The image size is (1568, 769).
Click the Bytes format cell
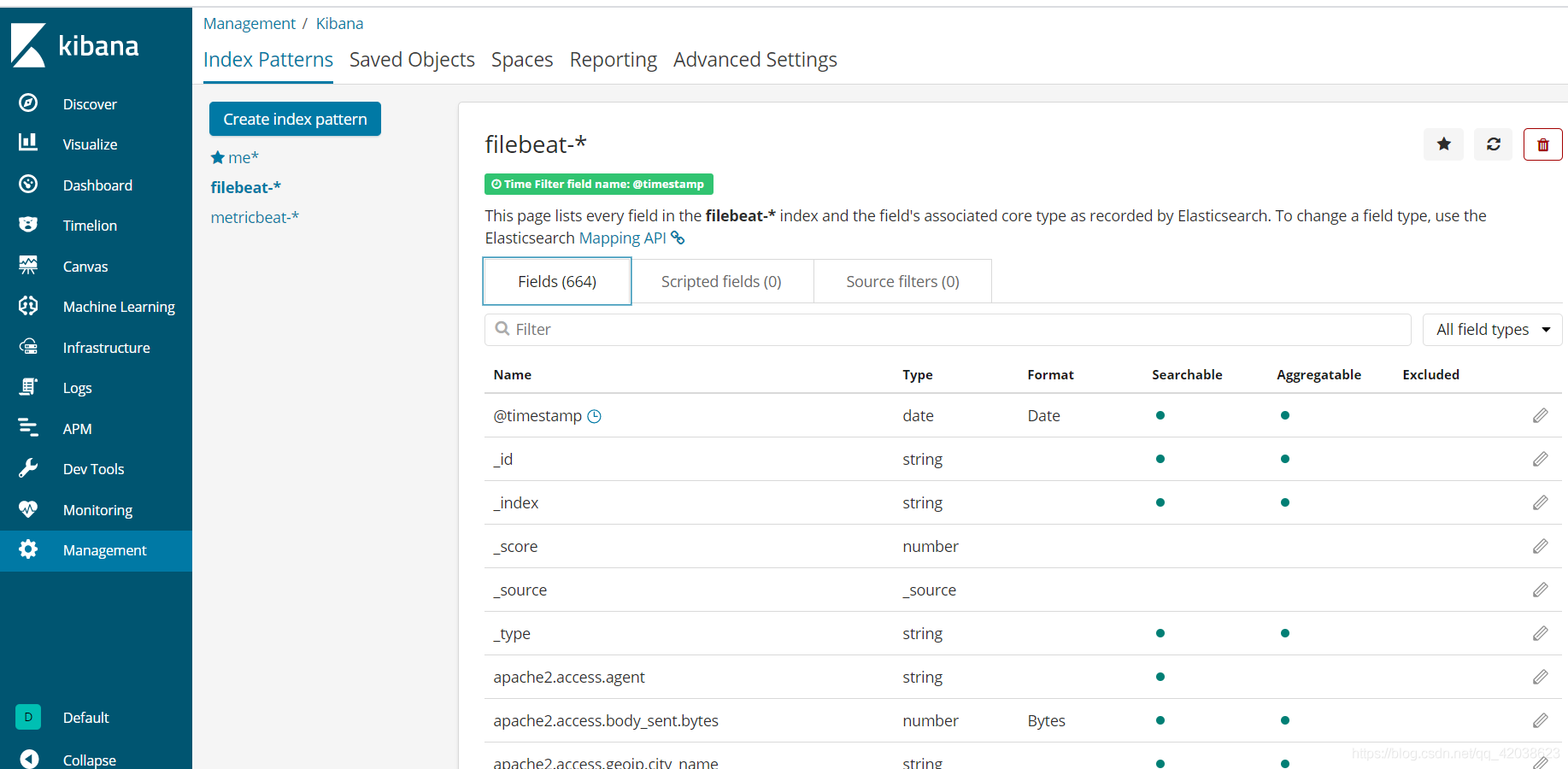tap(1046, 720)
